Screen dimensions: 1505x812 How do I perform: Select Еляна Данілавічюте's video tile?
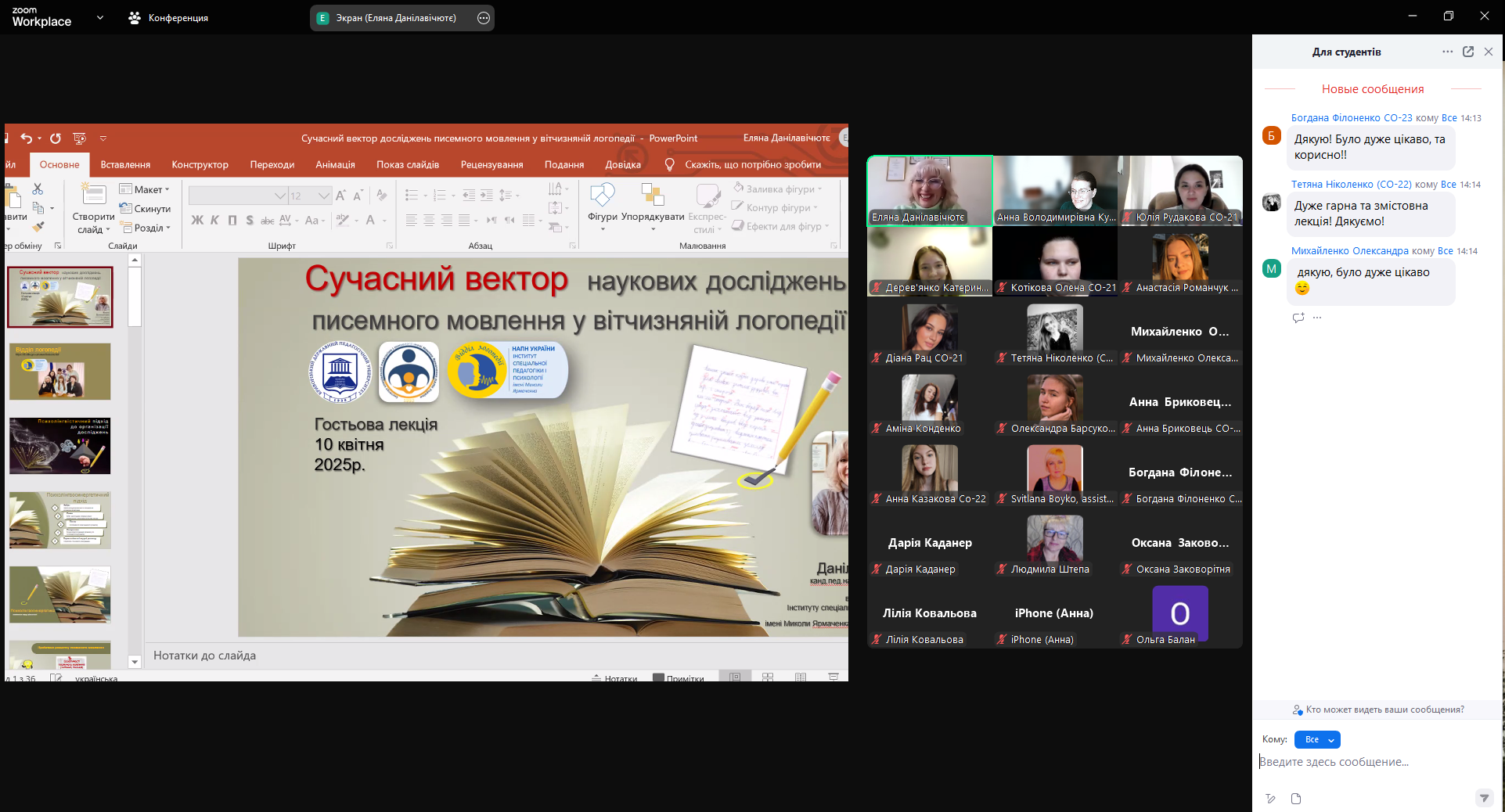pos(930,190)
